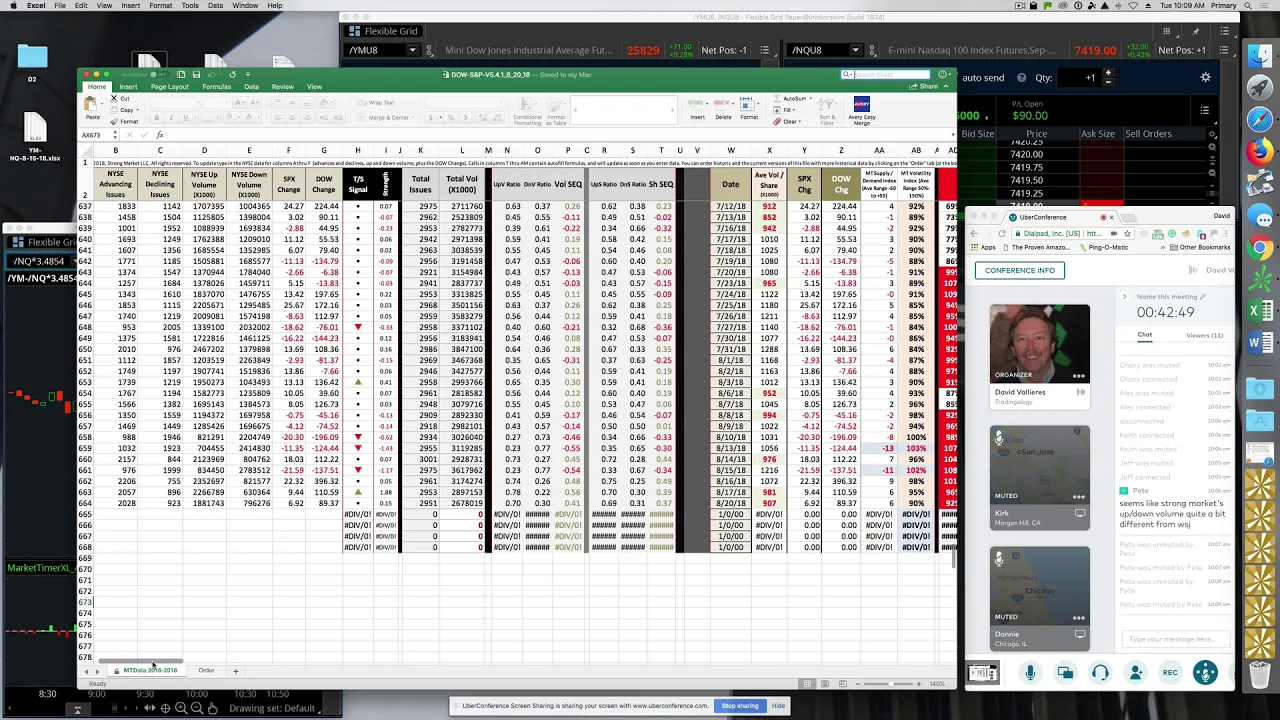Expand the meeting panel chevron in UberConference
This screenshot has width=1280, height=720.
pos(1124,297)
